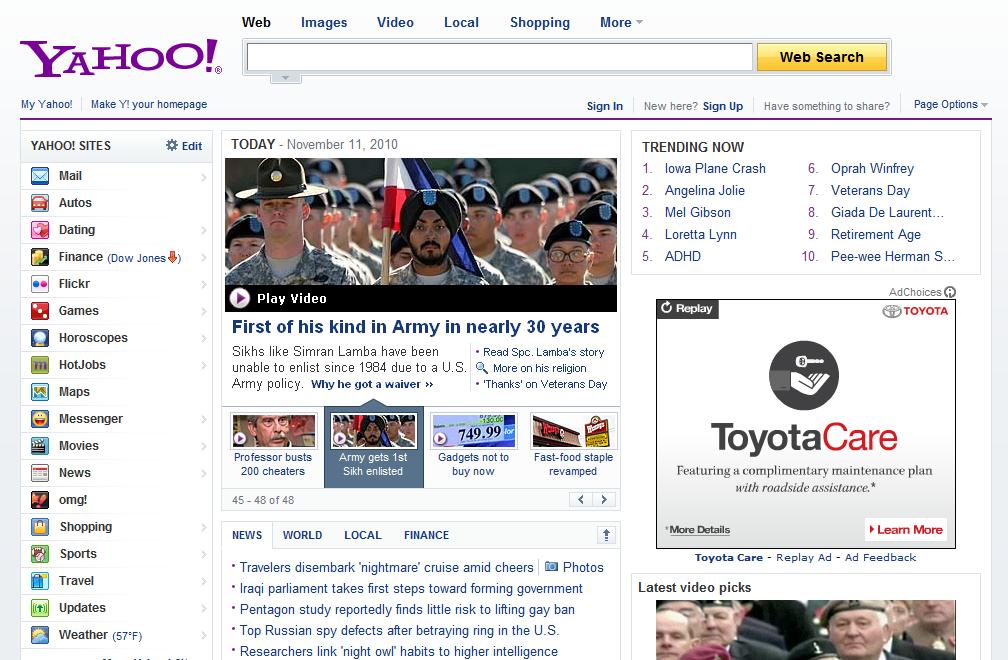
Task: Replay the Toyota advertisement
Action: point(686,309)
